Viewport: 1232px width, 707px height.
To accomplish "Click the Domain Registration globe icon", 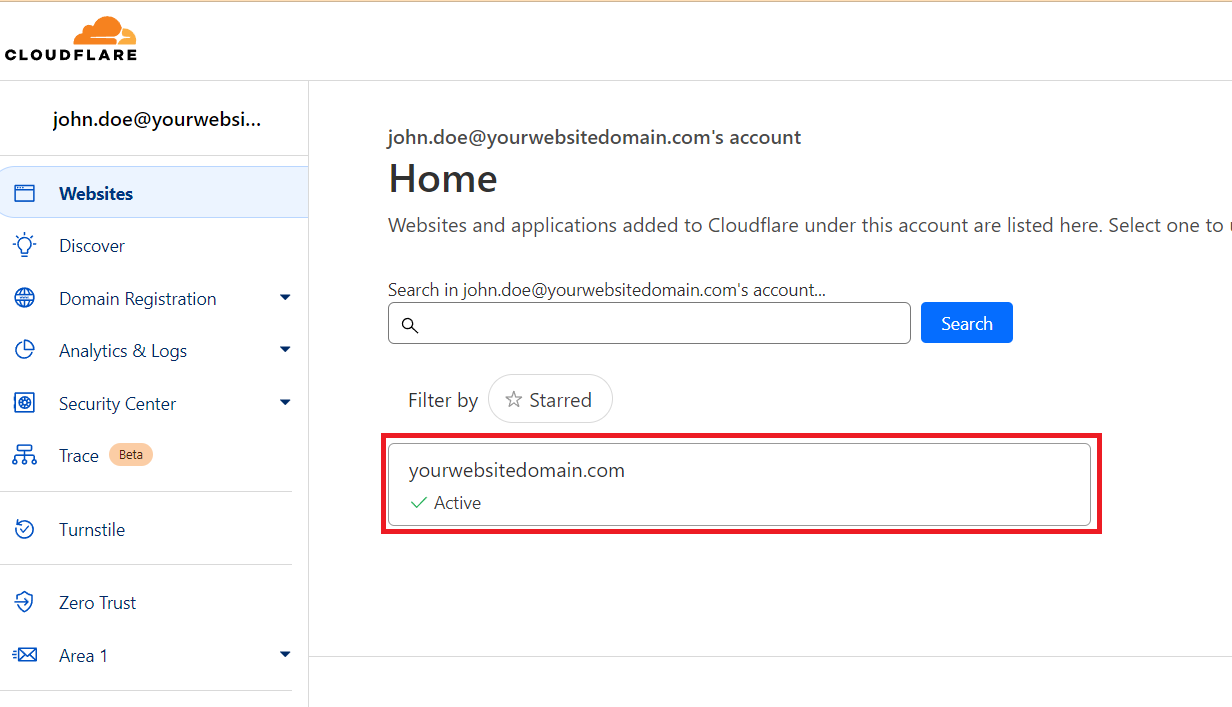I will tap(24, 298).
